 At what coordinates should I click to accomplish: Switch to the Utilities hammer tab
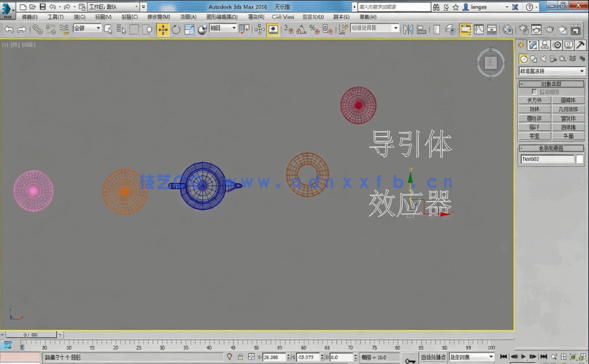tap(580, 45)
